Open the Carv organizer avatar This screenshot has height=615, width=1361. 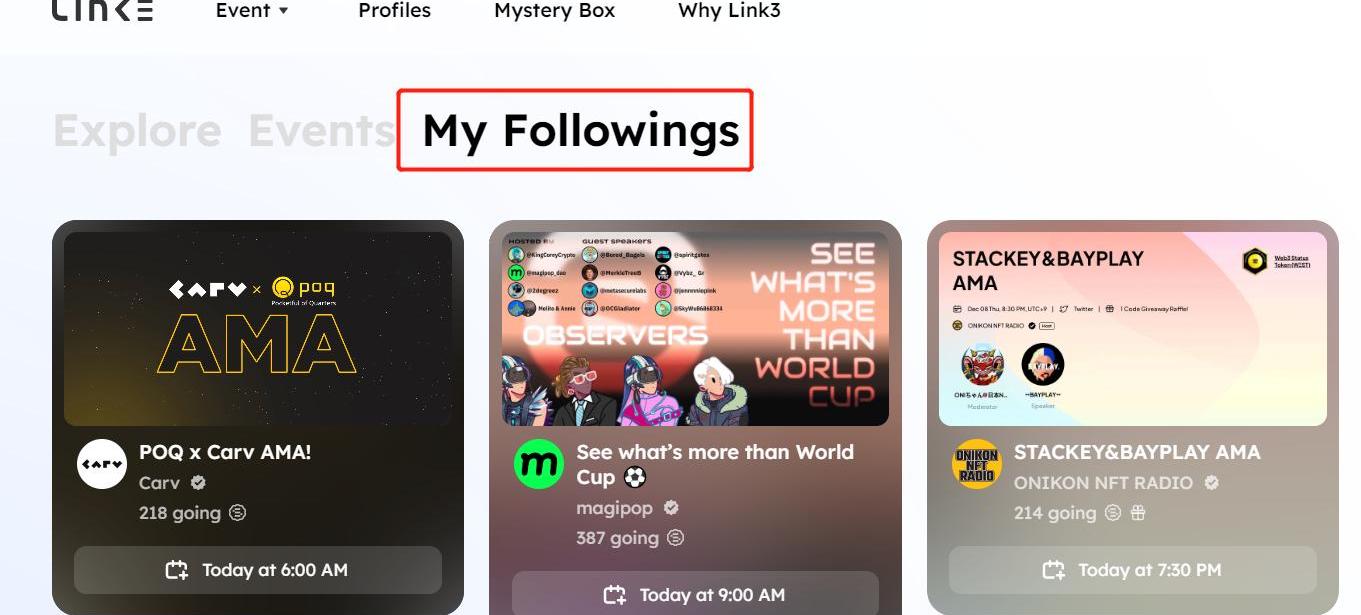(x=102, y=464)
